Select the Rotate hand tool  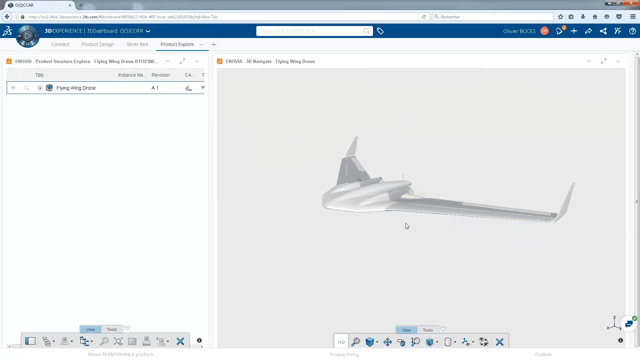[401, 342]
